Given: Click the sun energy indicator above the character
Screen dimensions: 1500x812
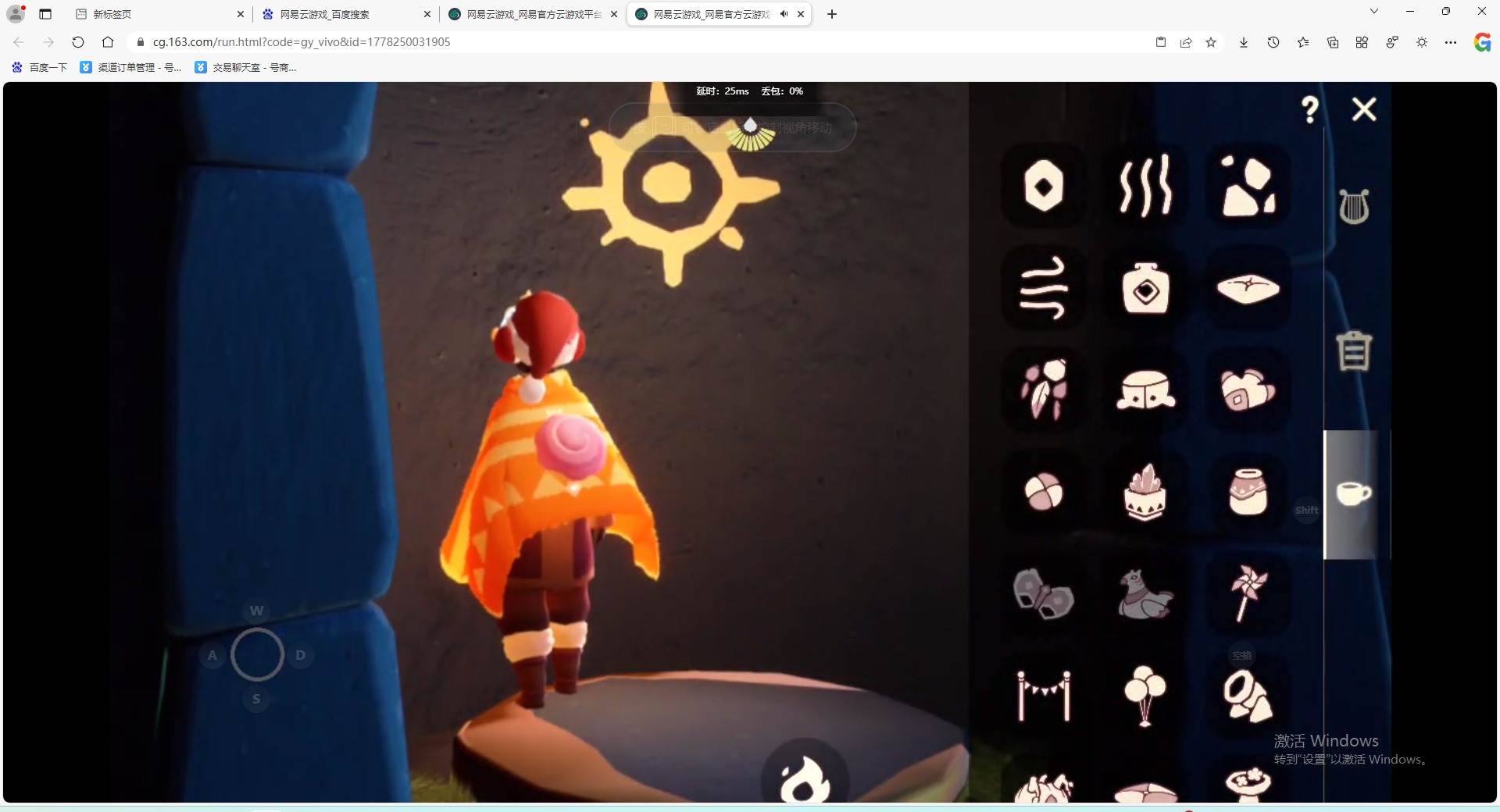Looking at the screenshot, I should click(x=750, y=134).
